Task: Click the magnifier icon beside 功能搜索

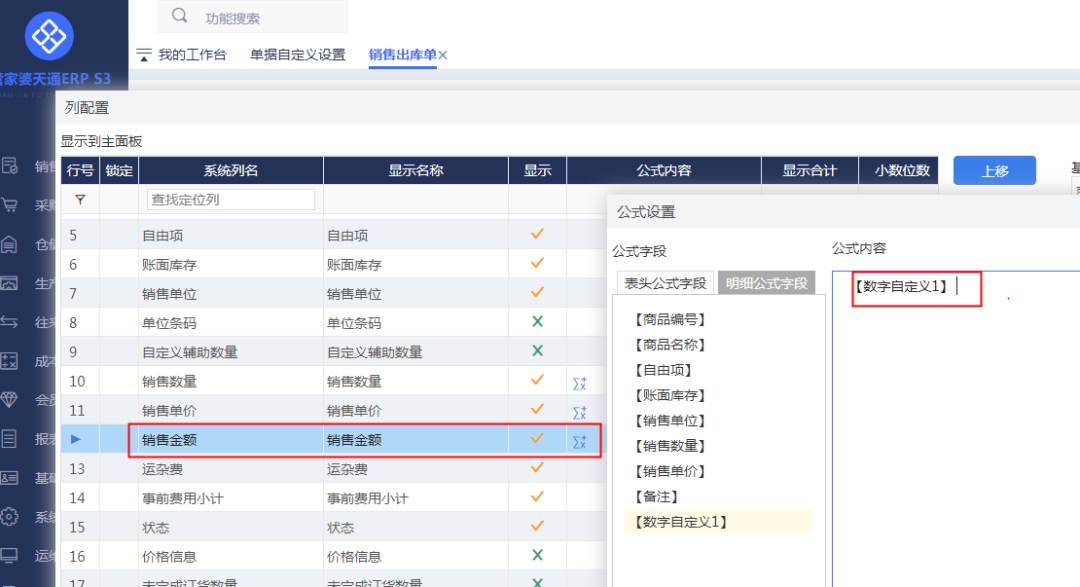Action: click(180, 16)
